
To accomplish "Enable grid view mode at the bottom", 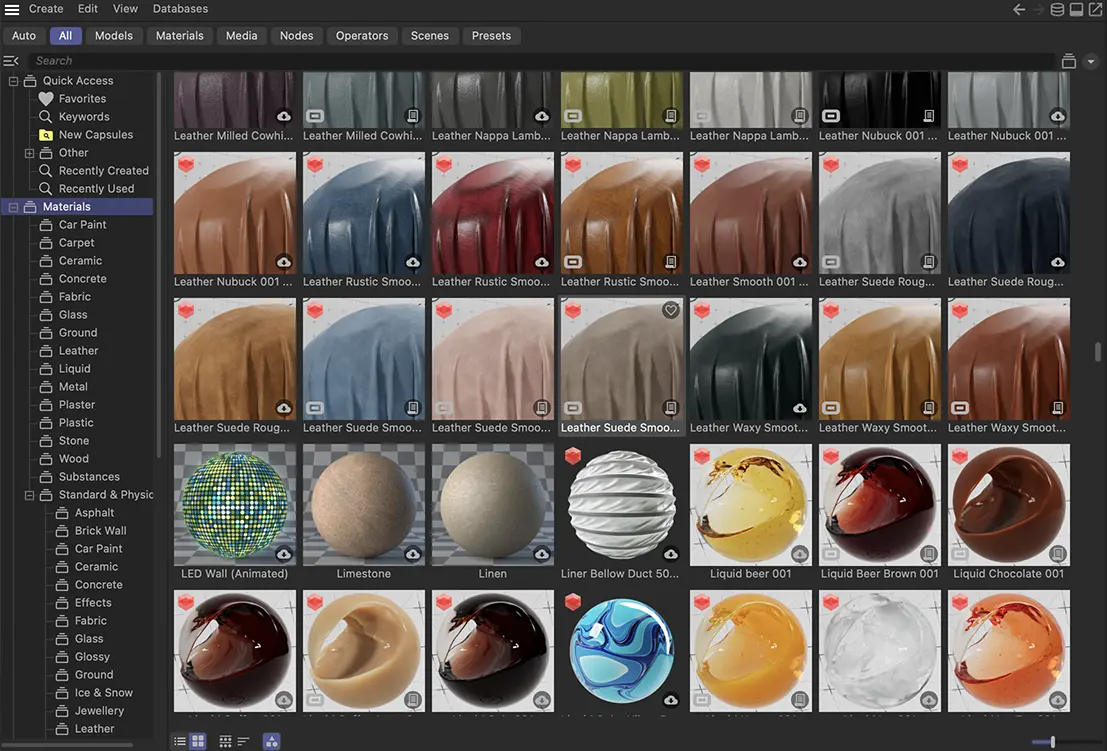I will point(197,741).
